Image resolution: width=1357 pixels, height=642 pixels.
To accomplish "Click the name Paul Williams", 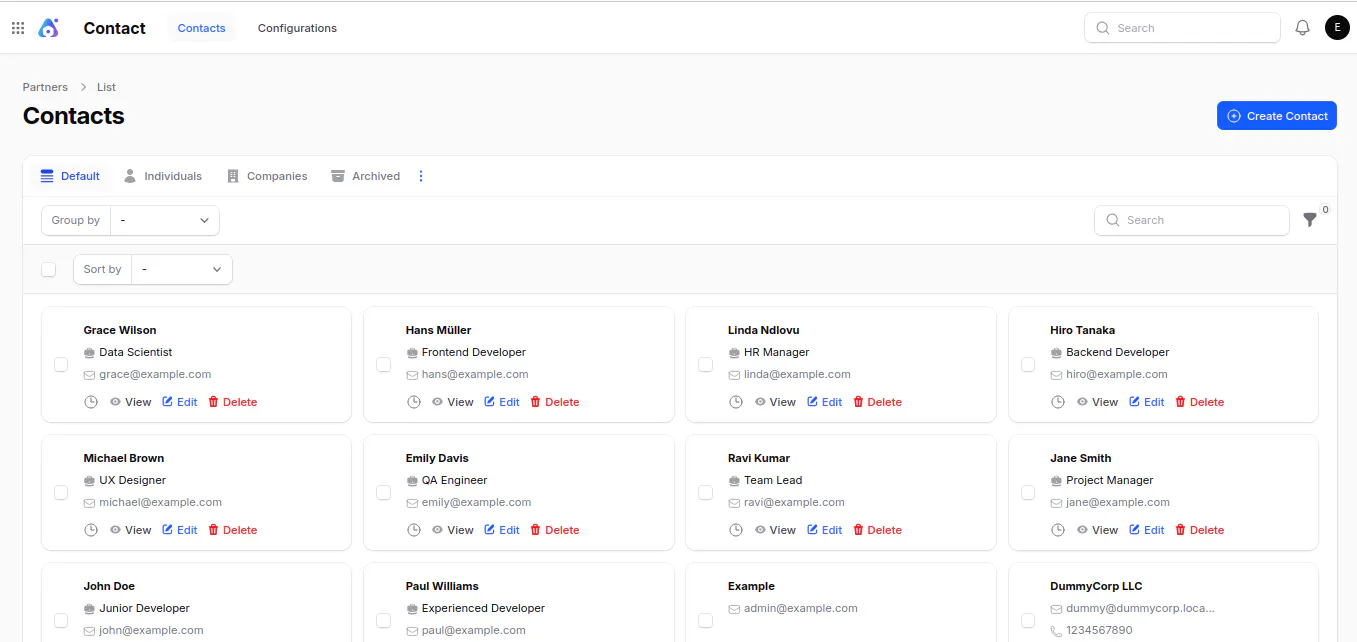I will pos(442,586).
